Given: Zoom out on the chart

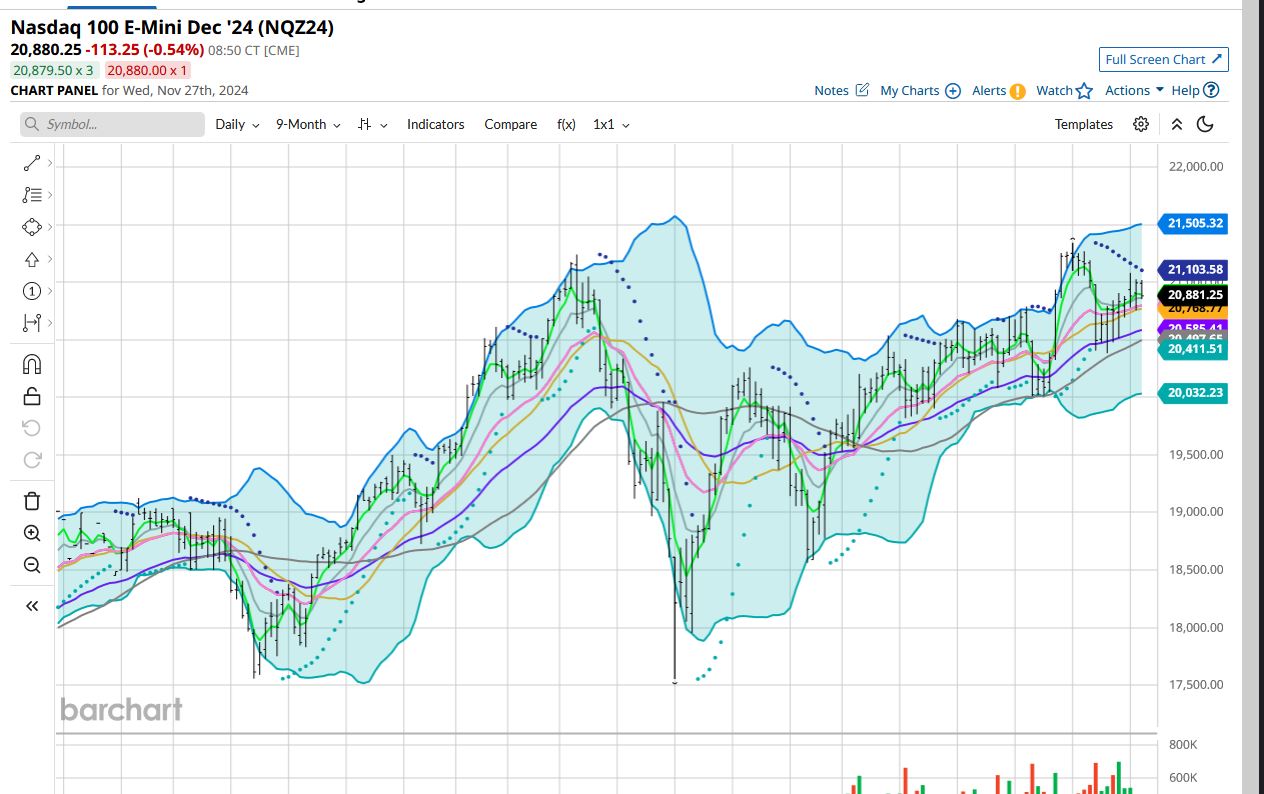Looking at the screenshot, I should point(31,565).
